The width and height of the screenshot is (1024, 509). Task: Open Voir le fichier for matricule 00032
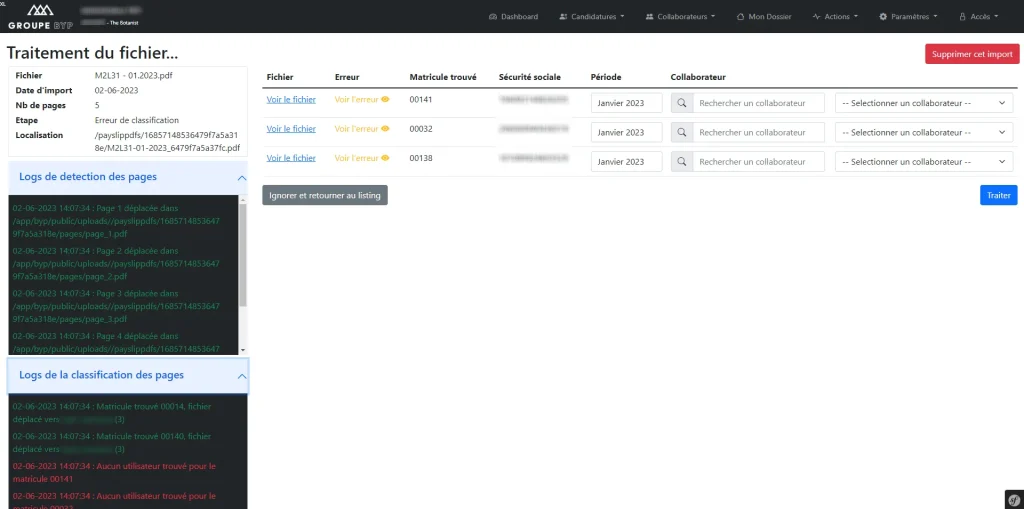point(291,129)
